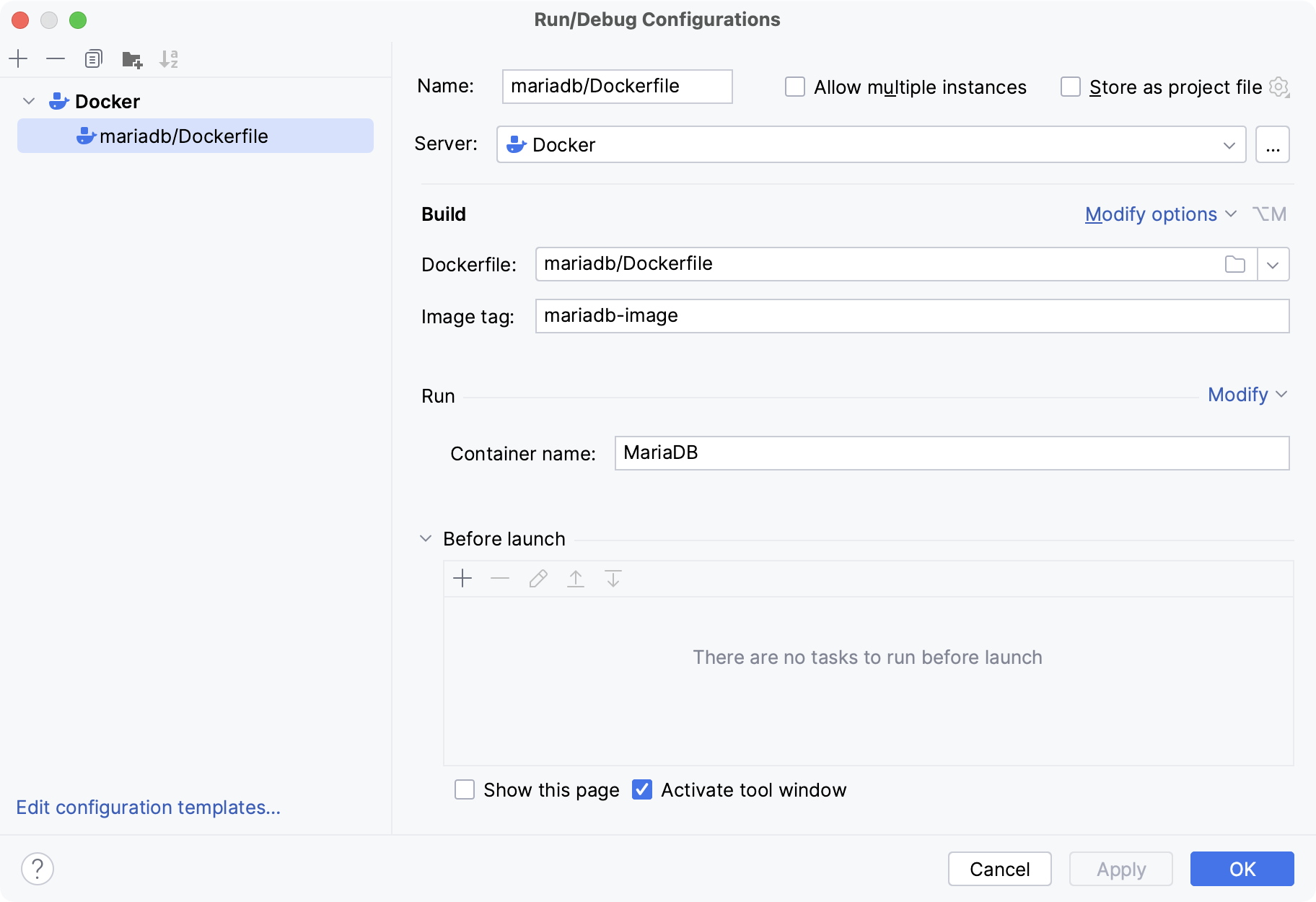Add a new run configuration
1316x902 pixels.
coord(18,58)
